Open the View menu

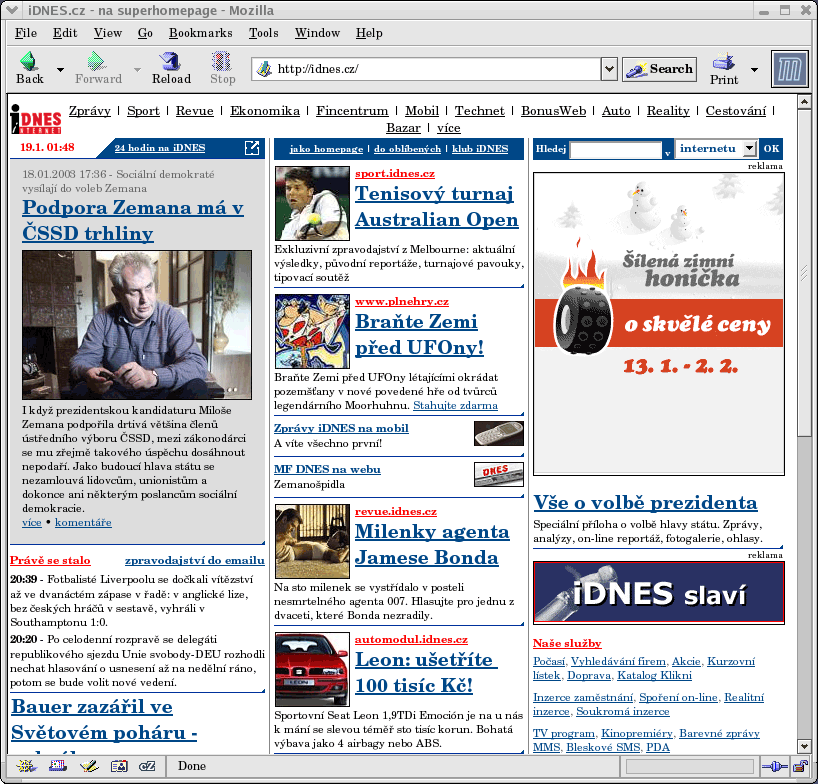coord(107,33)
